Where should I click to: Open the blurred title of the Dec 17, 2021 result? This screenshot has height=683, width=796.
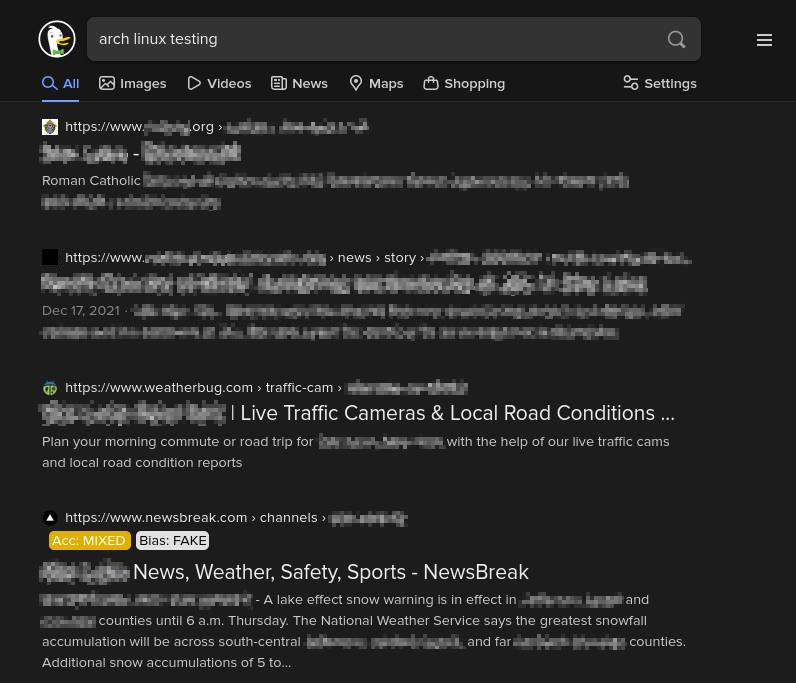coord(344,283)
